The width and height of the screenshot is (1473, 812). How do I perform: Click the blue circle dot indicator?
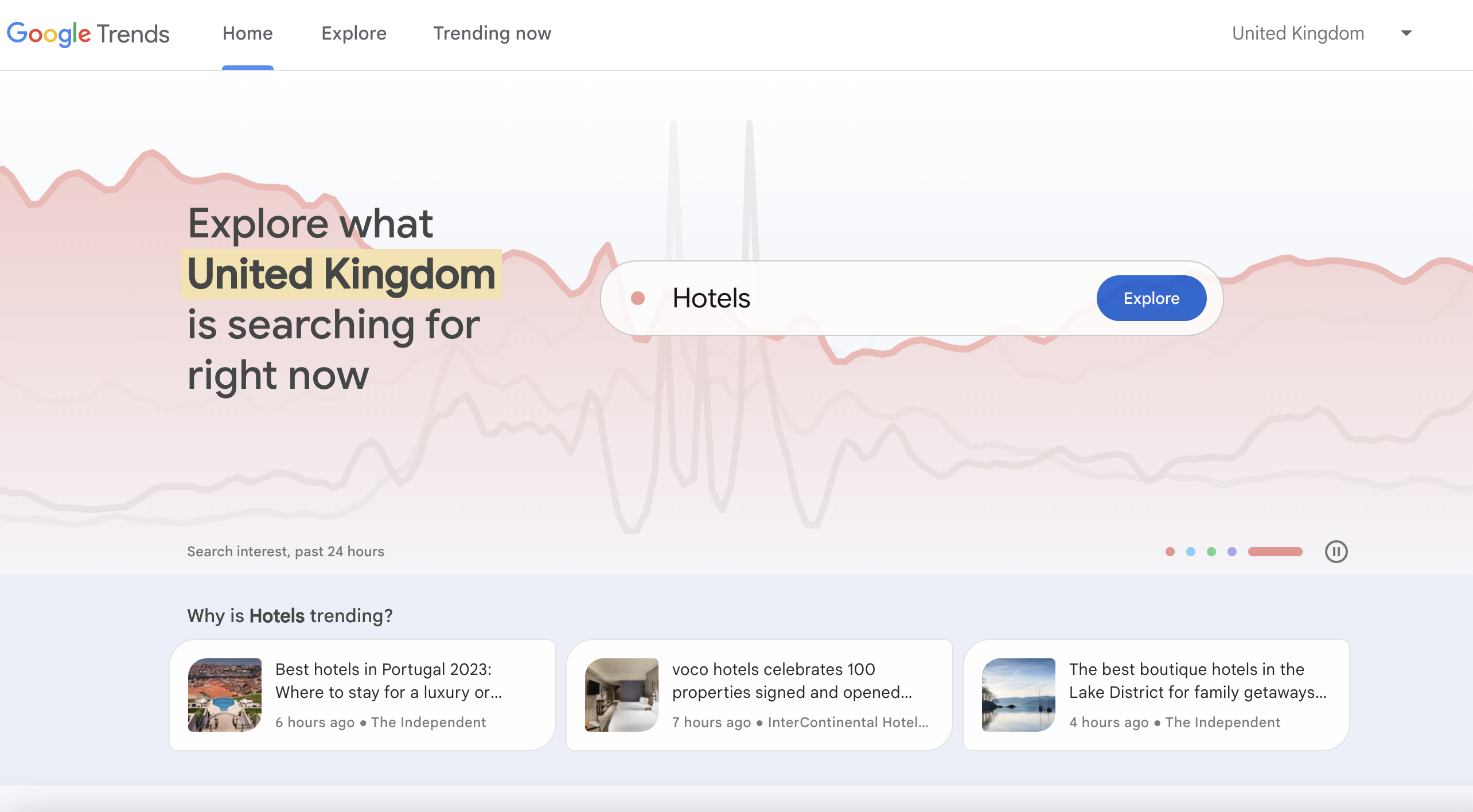pyautogui.click(x=1191, y=551)
